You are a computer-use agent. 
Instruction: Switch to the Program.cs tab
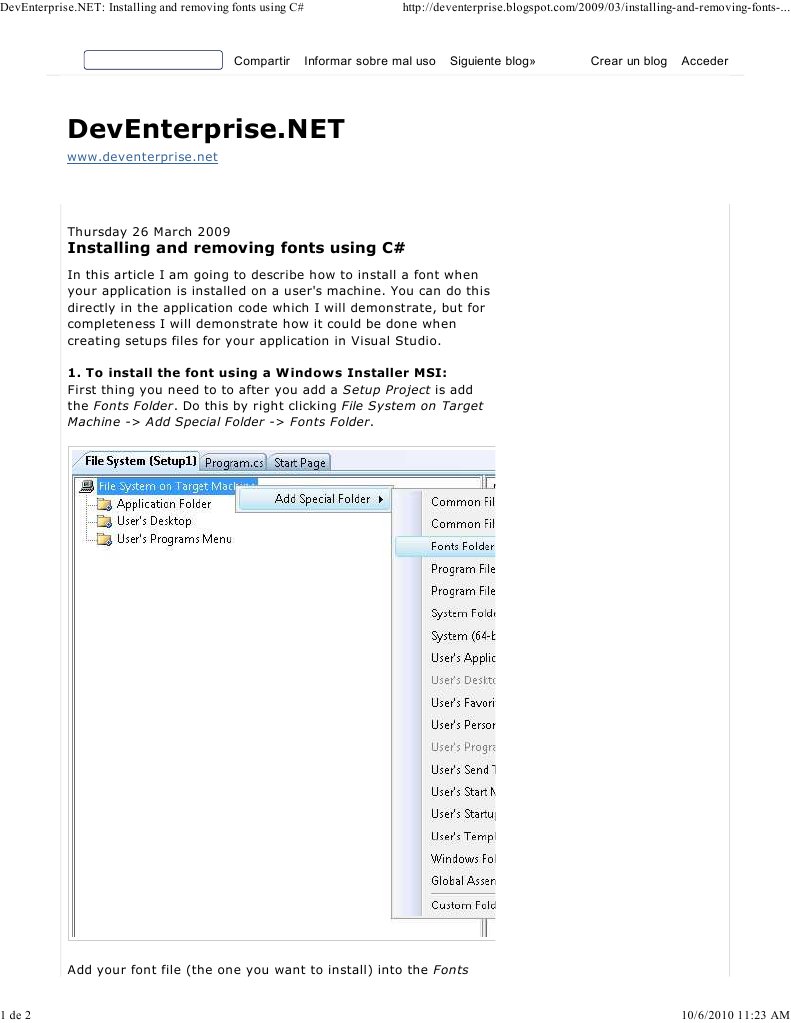[234, 463]
